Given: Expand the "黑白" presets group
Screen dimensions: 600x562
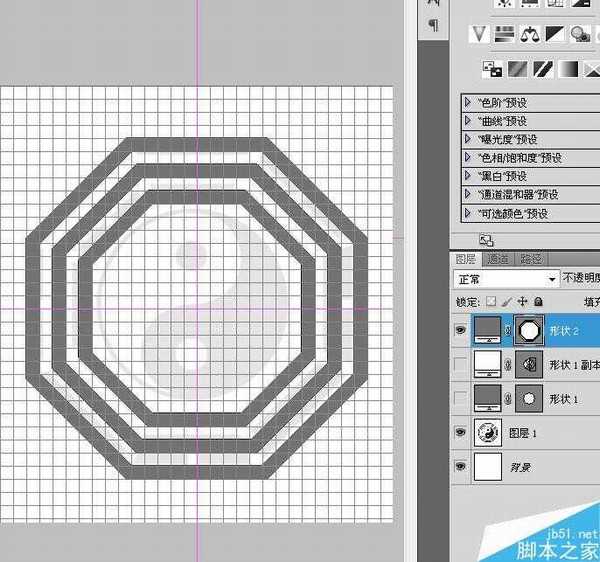Looking at the screenshot, I should pos(468,175).
